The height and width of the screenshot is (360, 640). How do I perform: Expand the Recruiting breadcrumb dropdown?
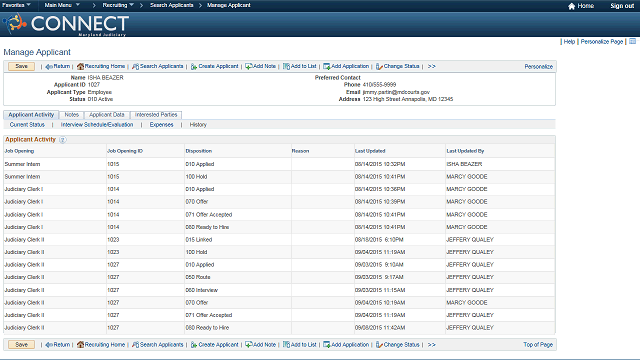(x=118, y=5)
